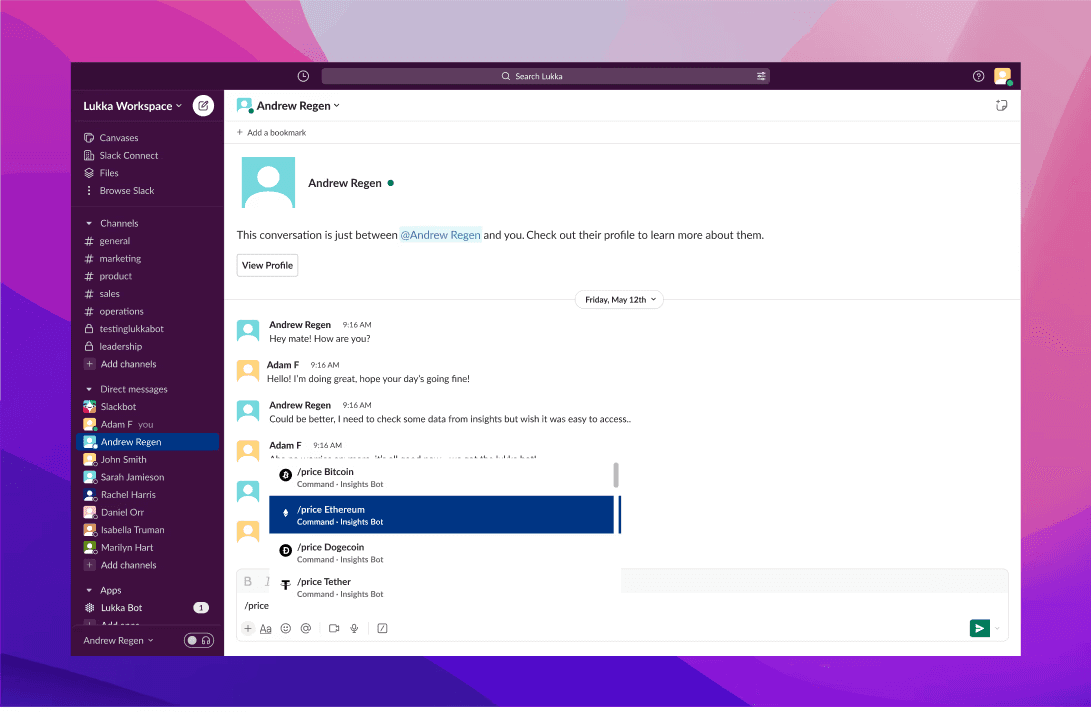Compose a new message with the pencil icon
Image resolution: width=1091 pixels, height=723 pixels.
coord(203,106)
